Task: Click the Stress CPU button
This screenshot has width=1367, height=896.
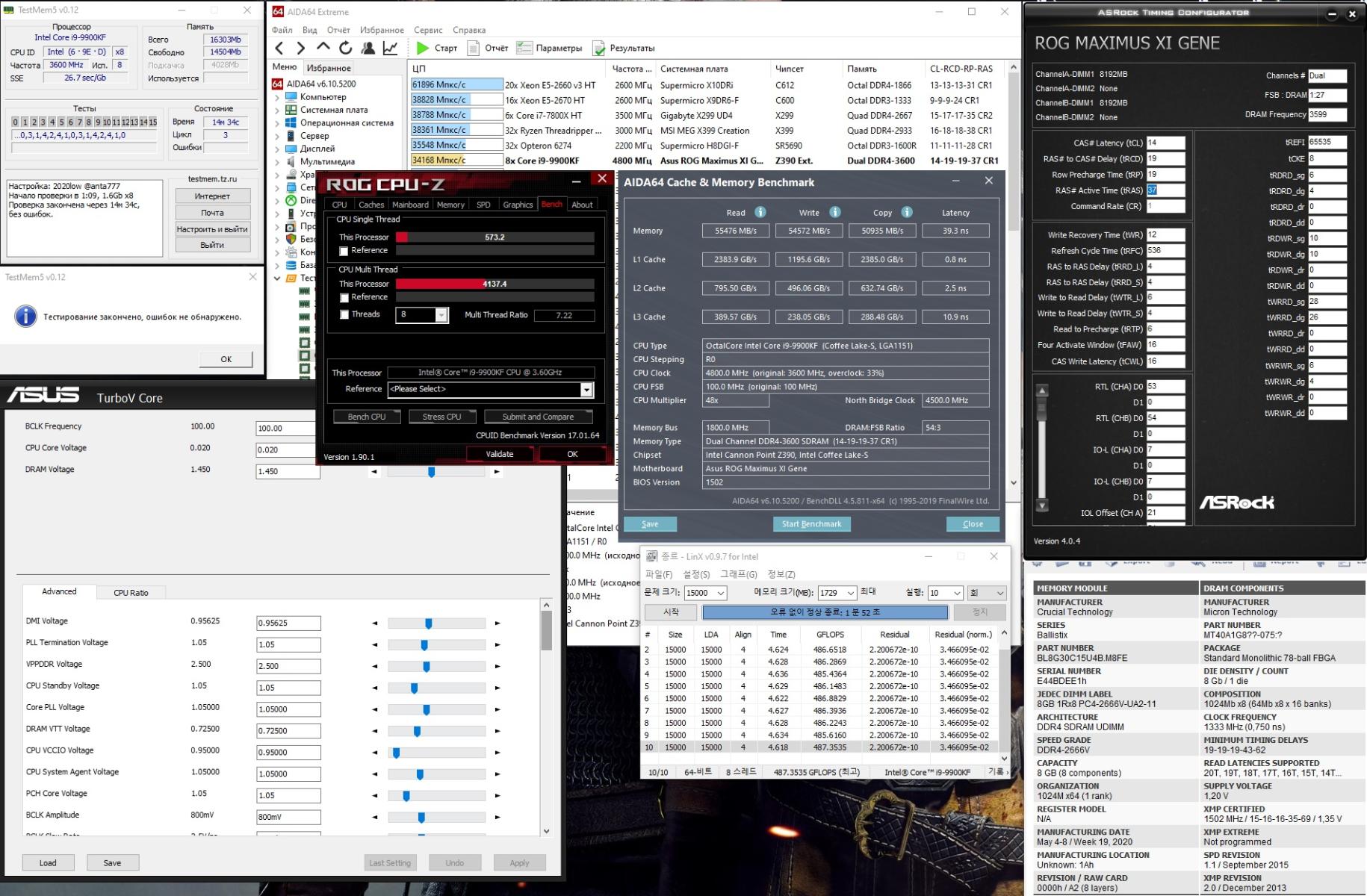Action: coord(441,417)
